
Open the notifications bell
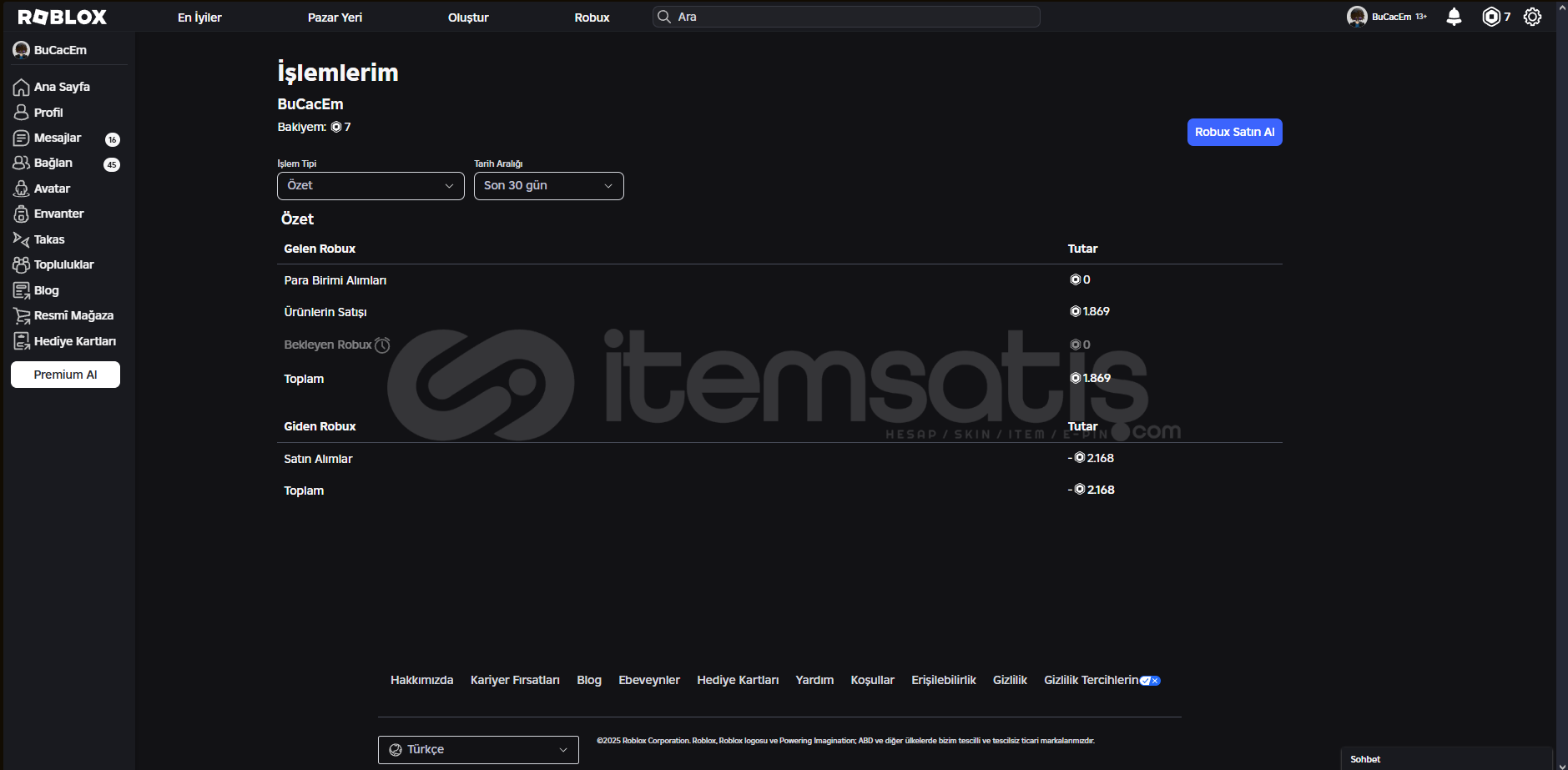1454,17
